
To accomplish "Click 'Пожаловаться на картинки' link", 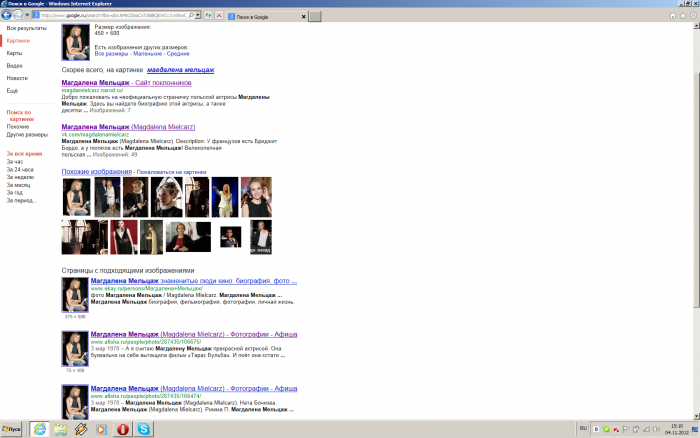I will pyautogui.click(x=171, y=172).
